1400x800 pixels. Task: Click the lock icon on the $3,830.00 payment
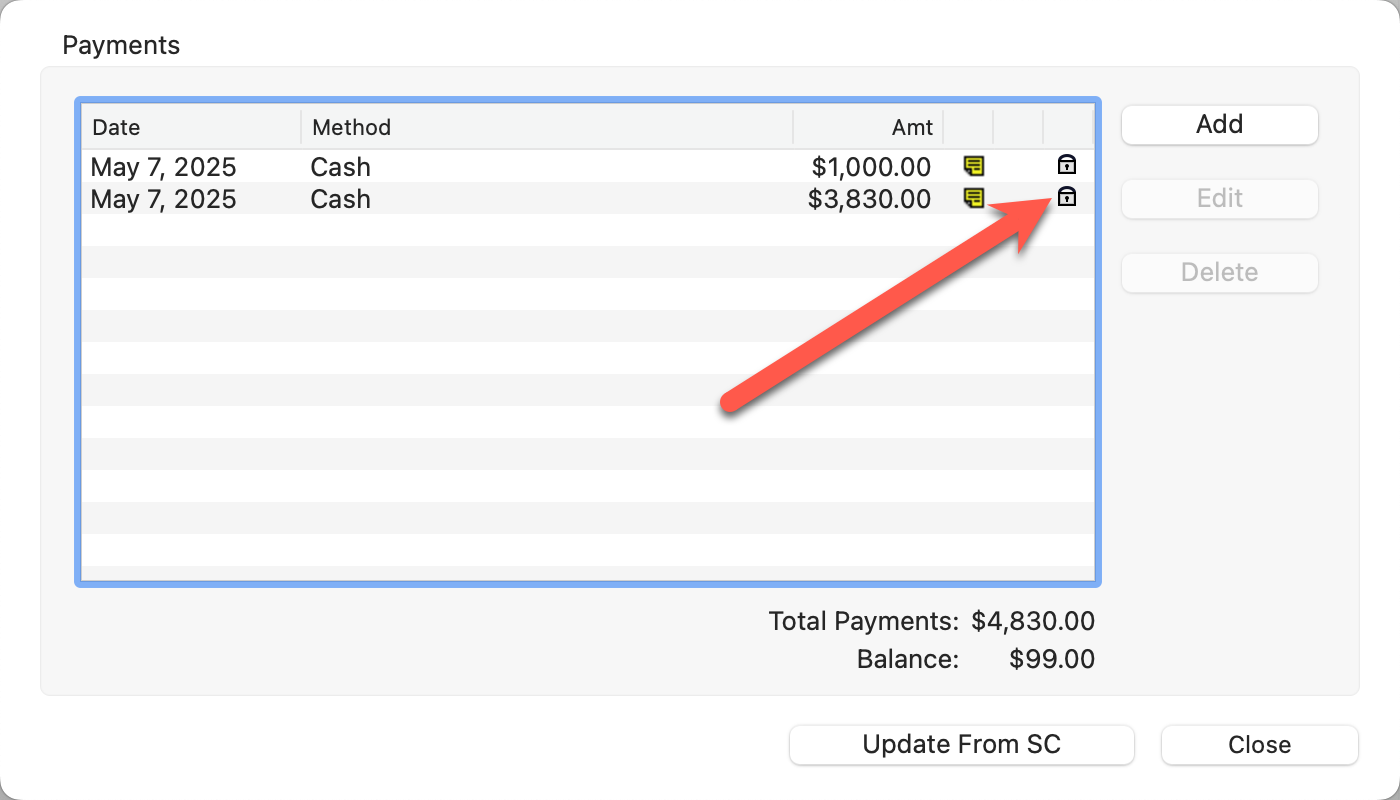(1067, 197)
